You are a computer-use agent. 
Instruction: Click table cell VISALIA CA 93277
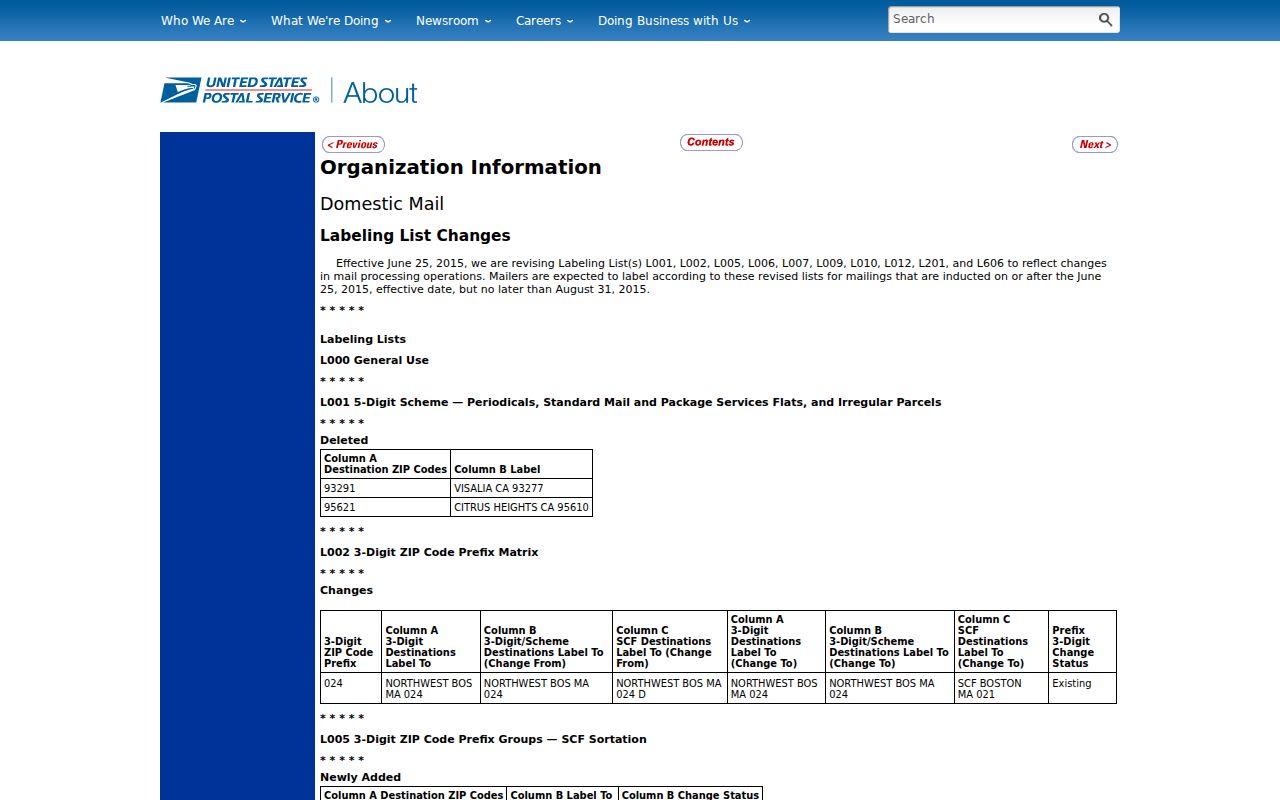click(x=521, y=488)
